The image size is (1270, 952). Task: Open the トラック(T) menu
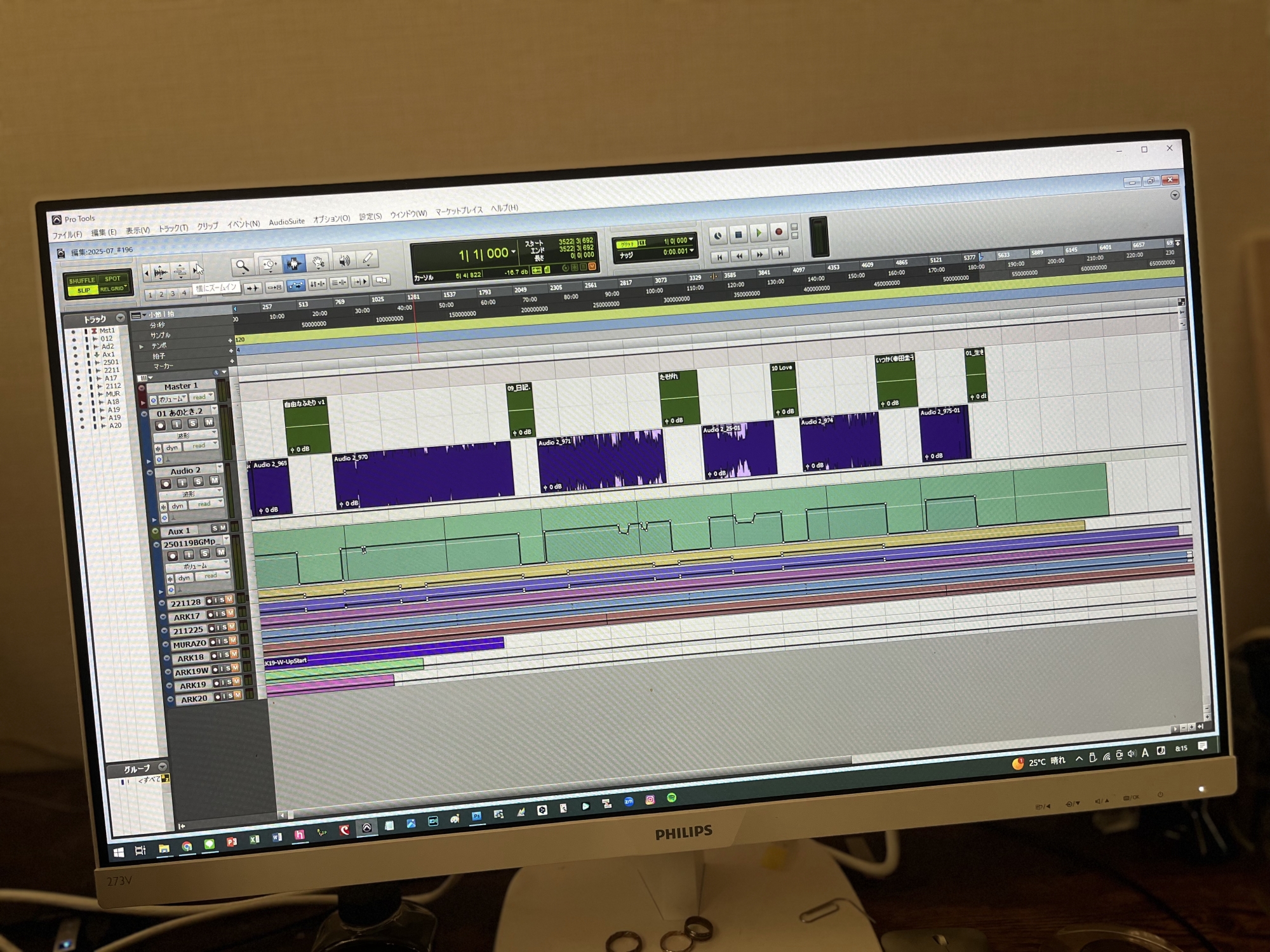pyautogui.click(x=173, y=228)
